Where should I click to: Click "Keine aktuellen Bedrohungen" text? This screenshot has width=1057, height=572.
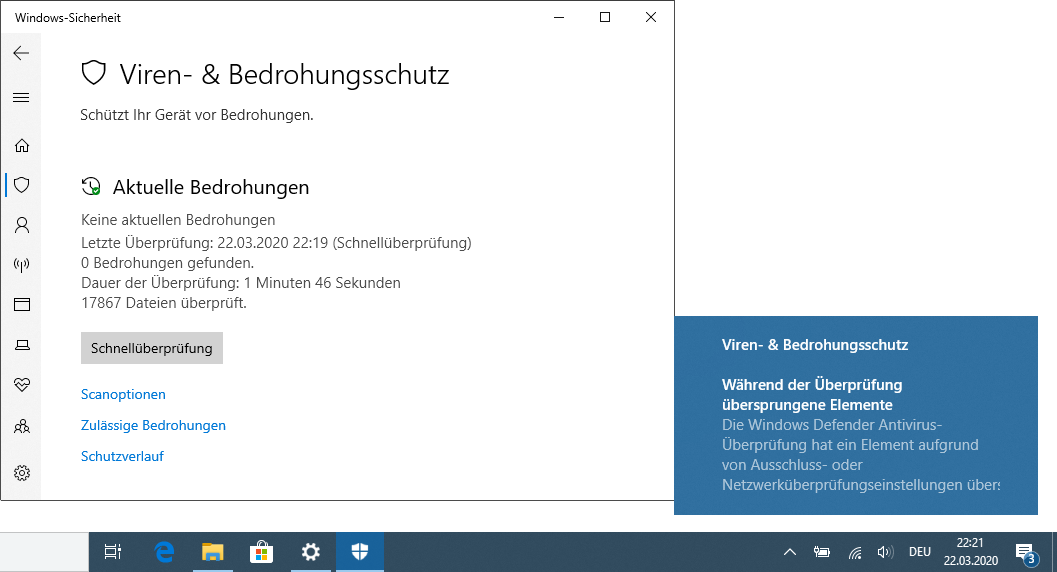click(x=178, y=220)
